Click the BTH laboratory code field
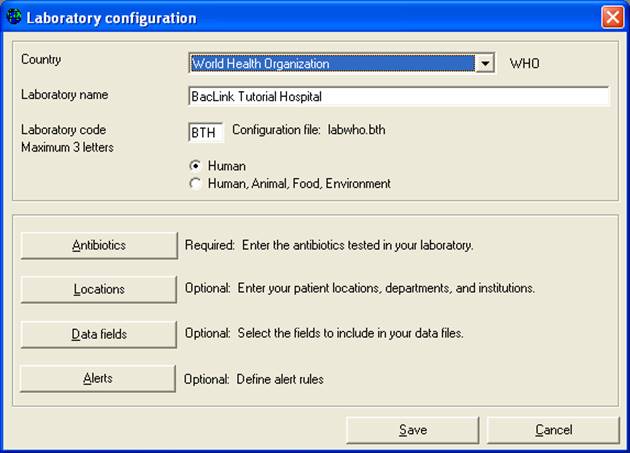The width and height of the screenshot is (630, 453). (205, 132)
